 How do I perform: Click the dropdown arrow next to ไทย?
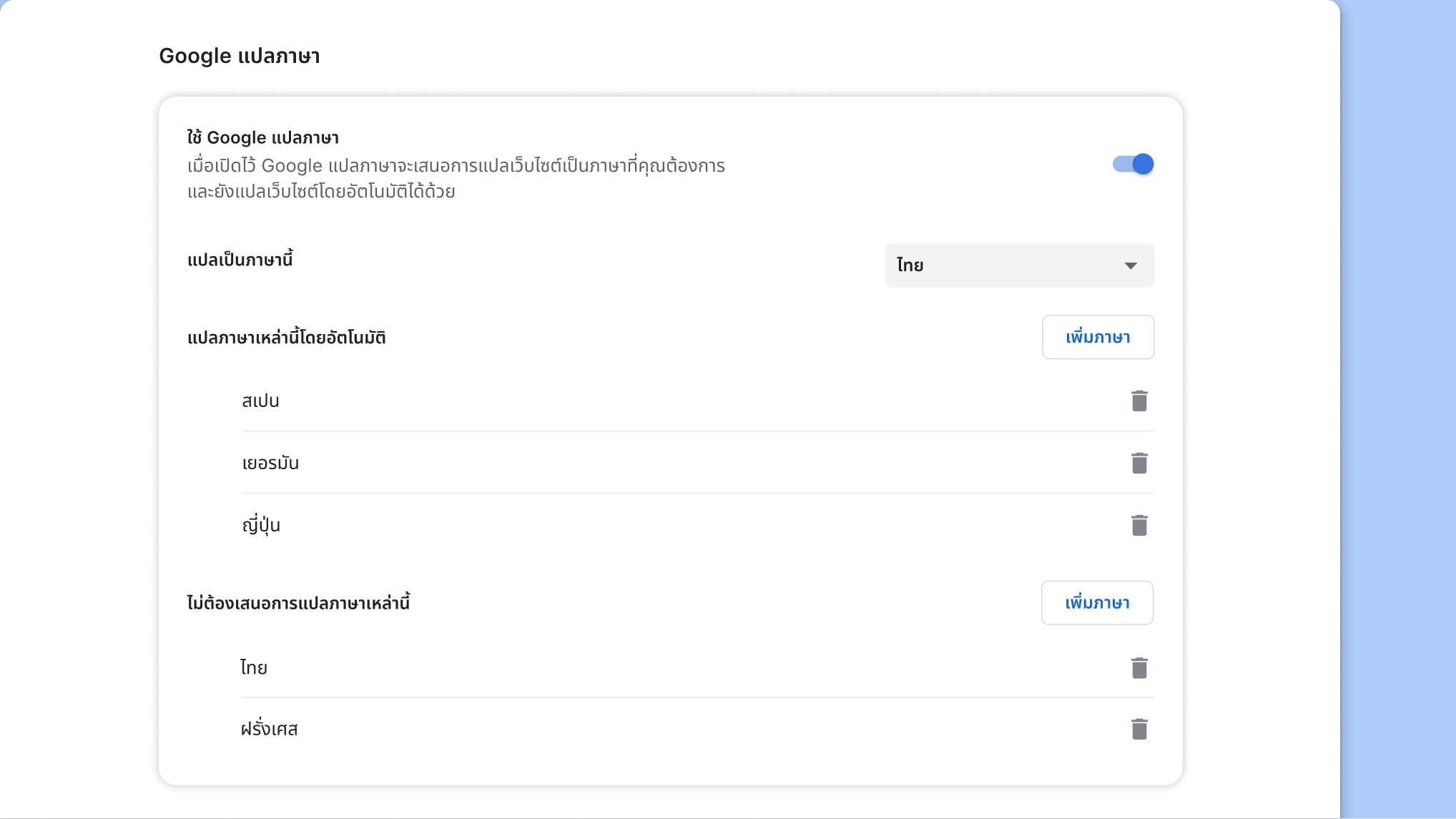click(1131, 265)
